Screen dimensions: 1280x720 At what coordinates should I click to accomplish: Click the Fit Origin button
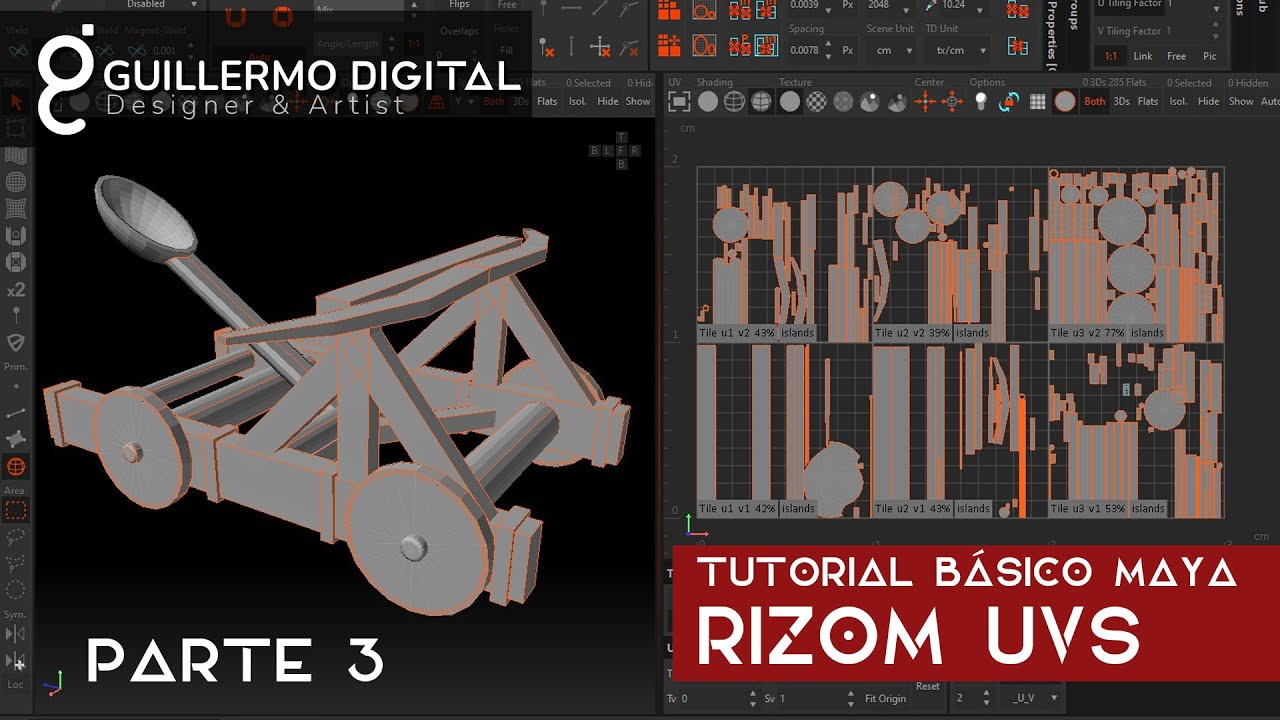point(885,698)
